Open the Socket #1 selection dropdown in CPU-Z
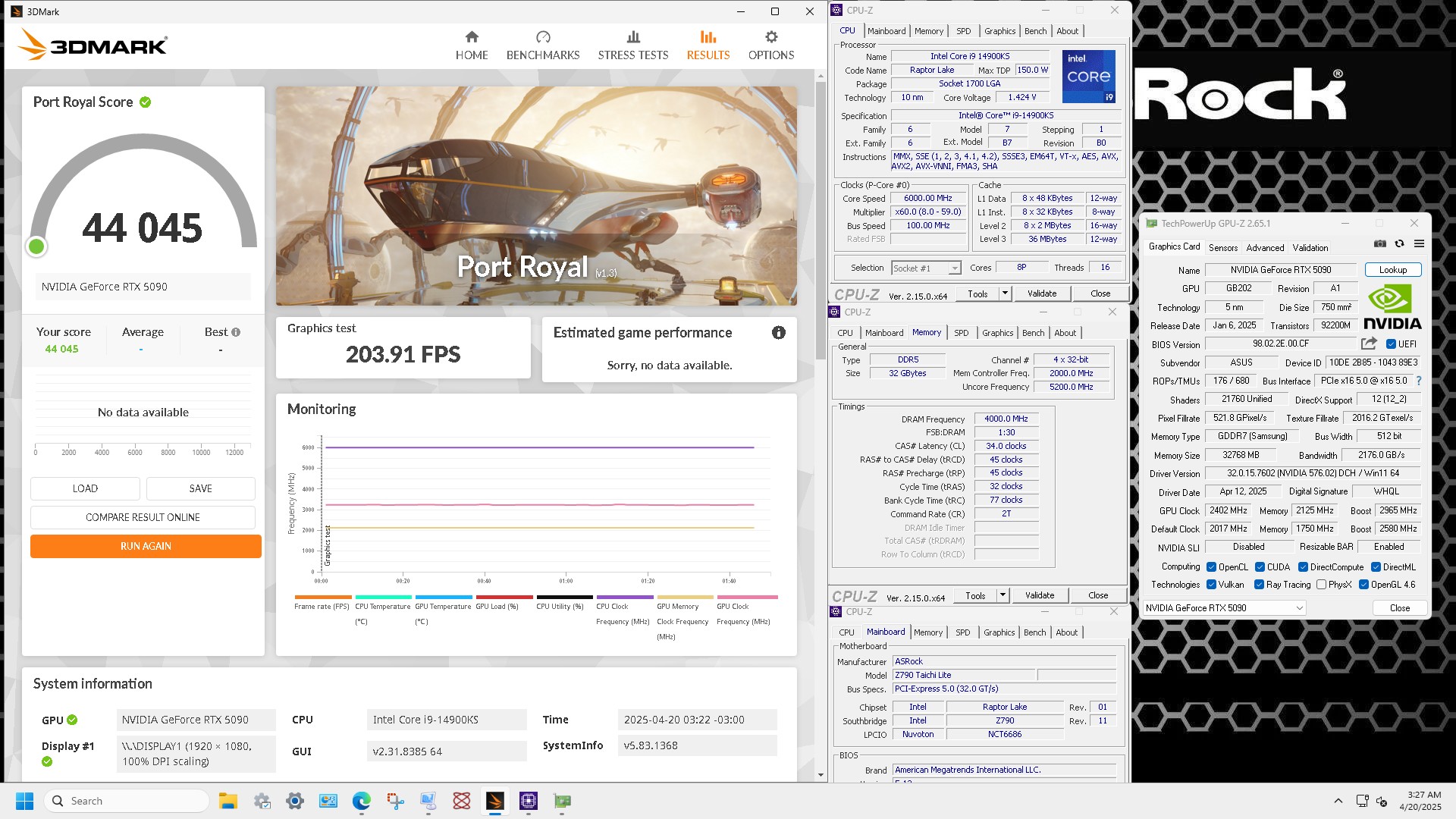The width and height of the screenshot is (1456, 819). coord(926,268)
